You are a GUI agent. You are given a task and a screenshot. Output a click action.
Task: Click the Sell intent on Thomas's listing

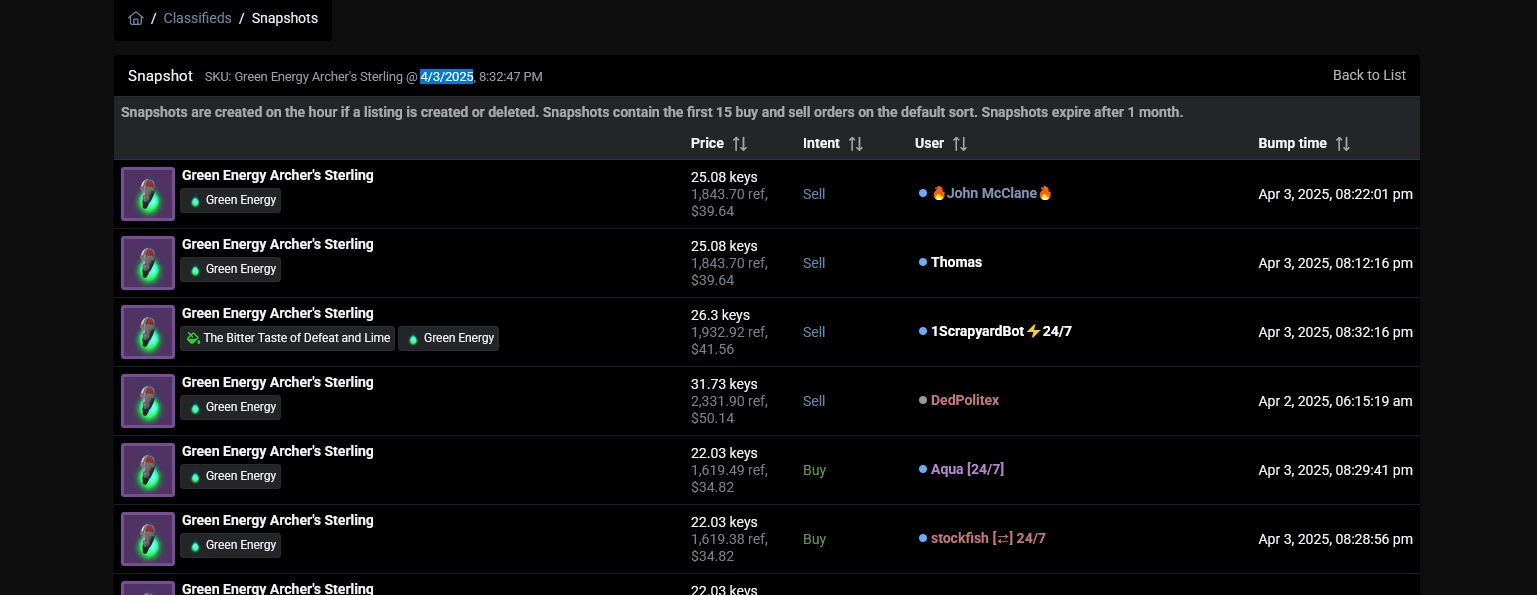[814, 263]
